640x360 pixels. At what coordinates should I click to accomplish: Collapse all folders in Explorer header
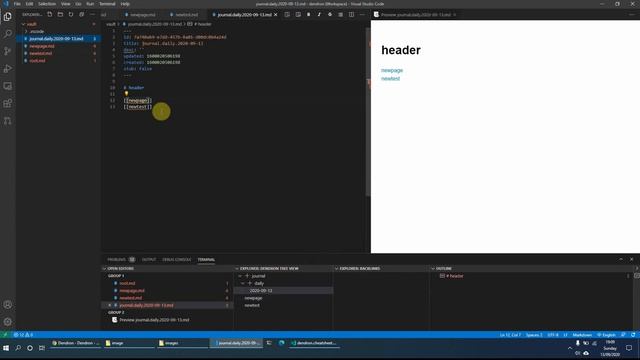[82, 14]
